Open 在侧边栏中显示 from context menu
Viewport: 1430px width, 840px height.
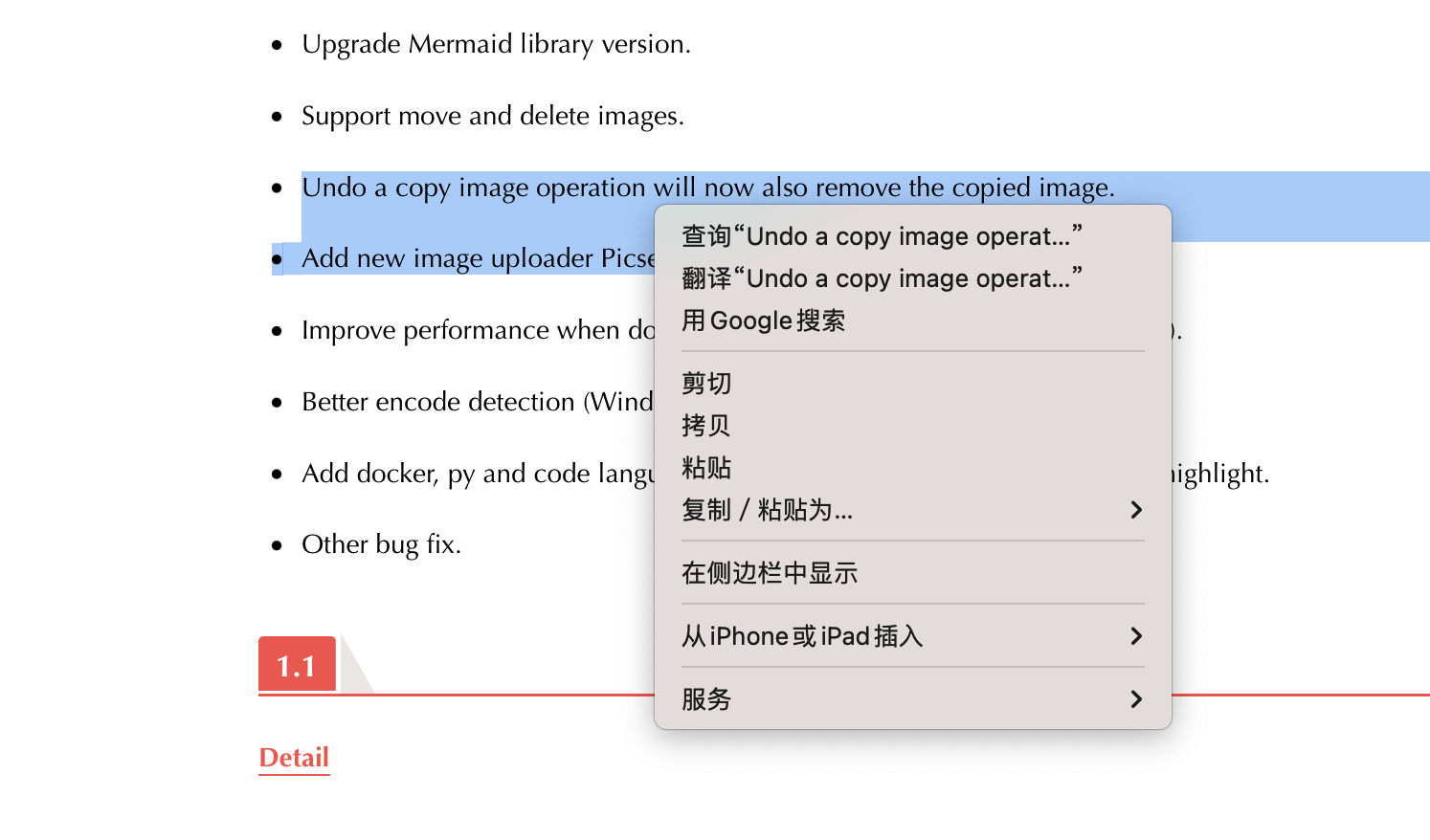click(x=770, y=572)
